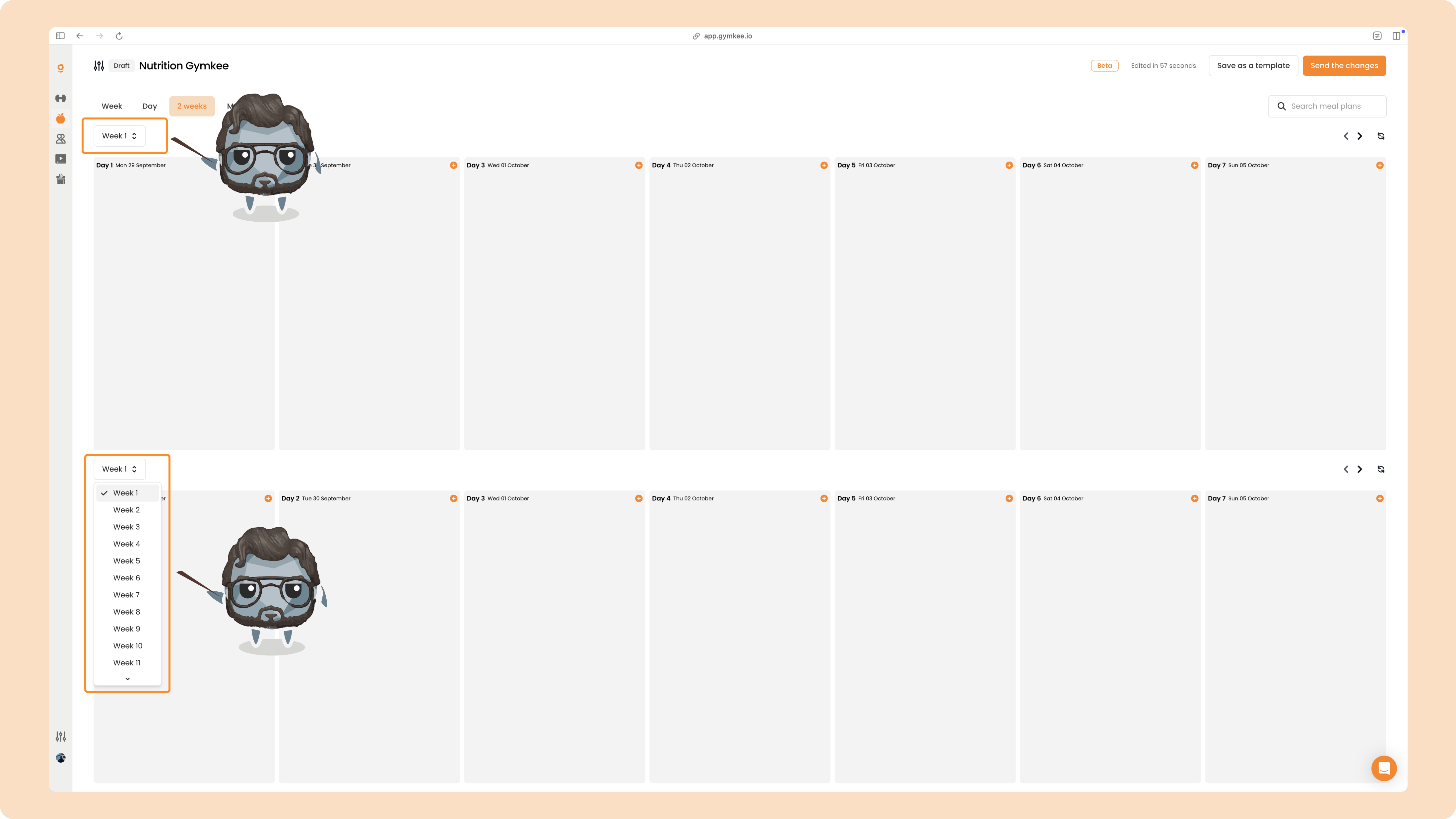Expand more weeks with the list's down chevron
1456x819 pixels.
tap(128, 678)
